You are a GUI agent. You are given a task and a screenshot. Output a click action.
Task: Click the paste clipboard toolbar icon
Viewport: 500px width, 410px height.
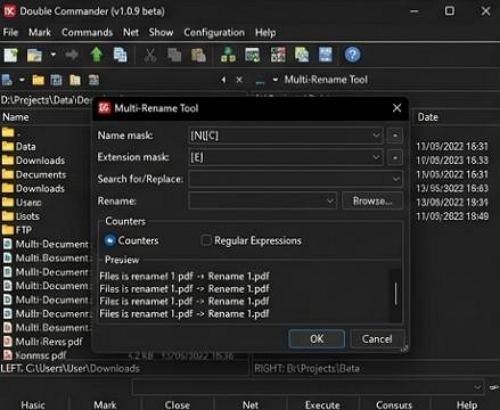click(198, 55)
